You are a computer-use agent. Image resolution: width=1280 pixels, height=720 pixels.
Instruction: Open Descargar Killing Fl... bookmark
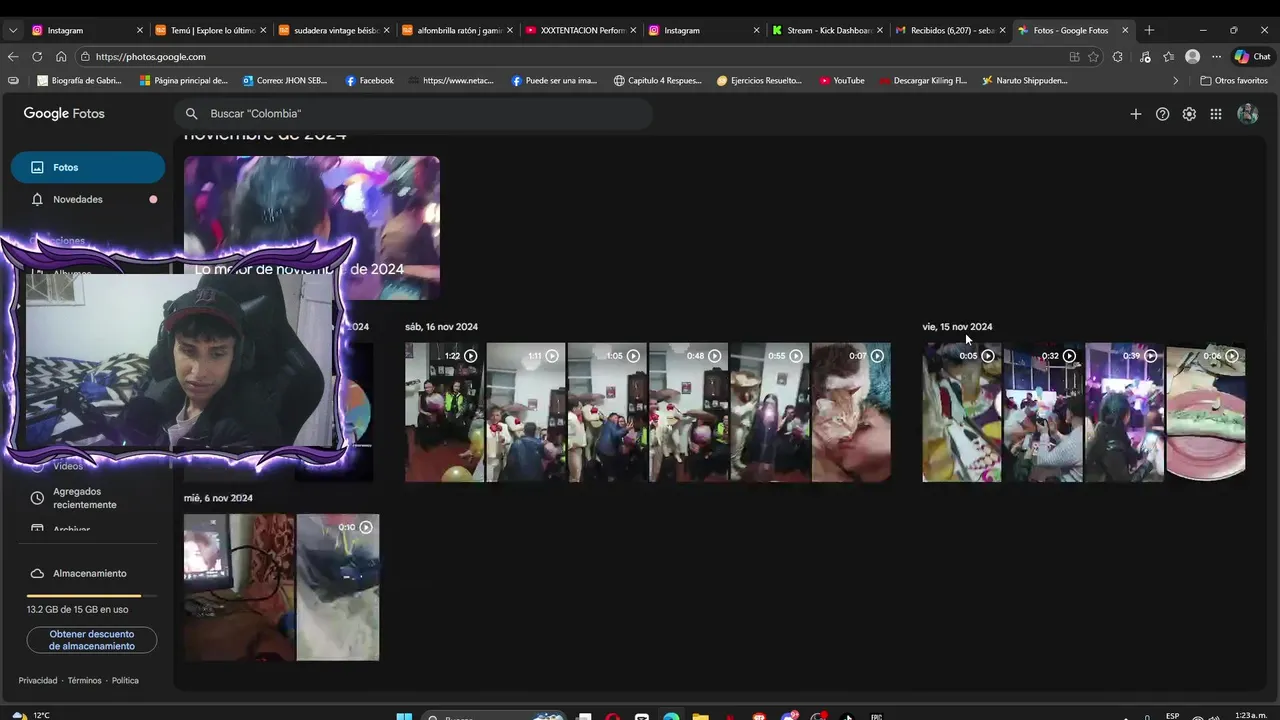click(923, 80)
